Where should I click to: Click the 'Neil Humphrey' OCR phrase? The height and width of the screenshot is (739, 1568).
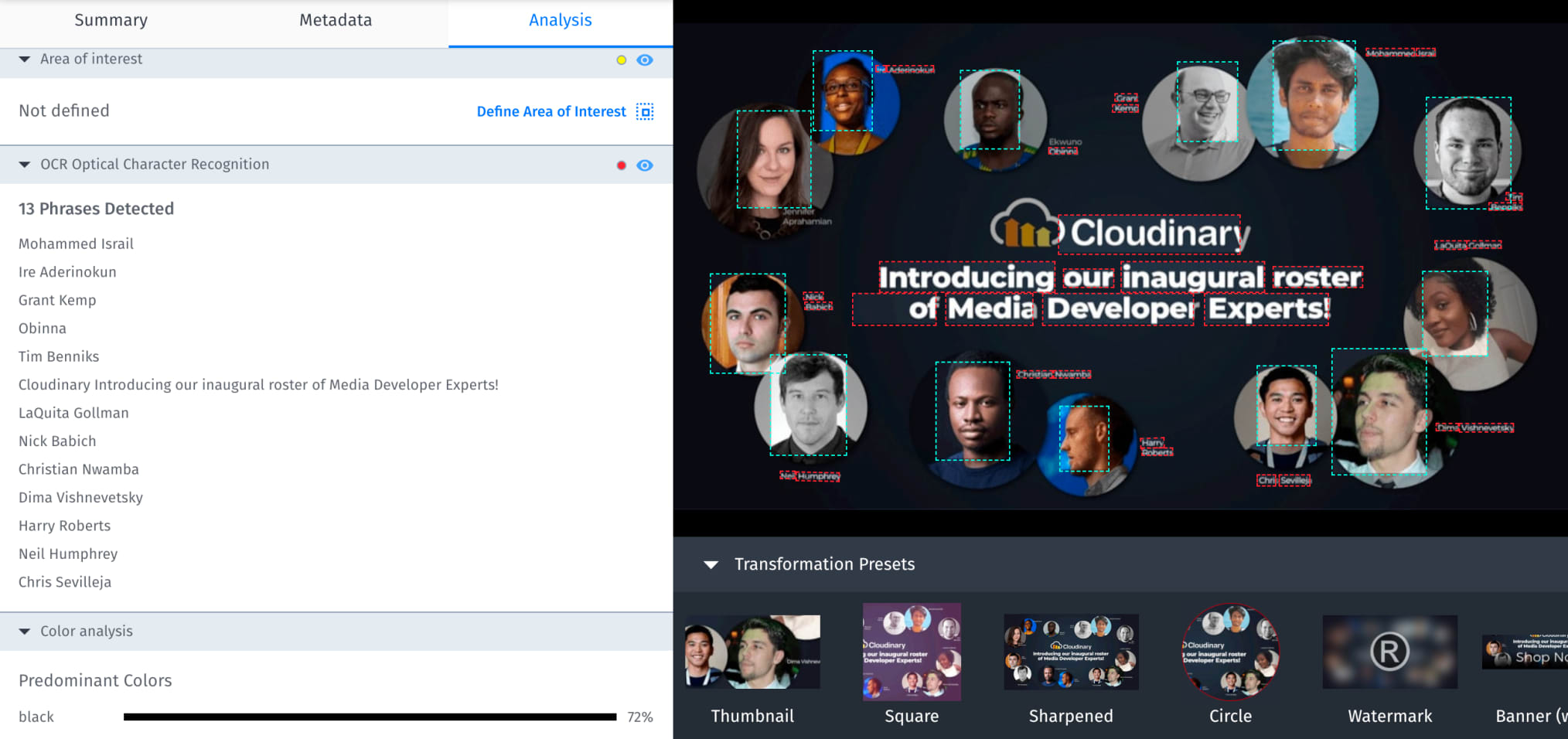tap(68, 554)
